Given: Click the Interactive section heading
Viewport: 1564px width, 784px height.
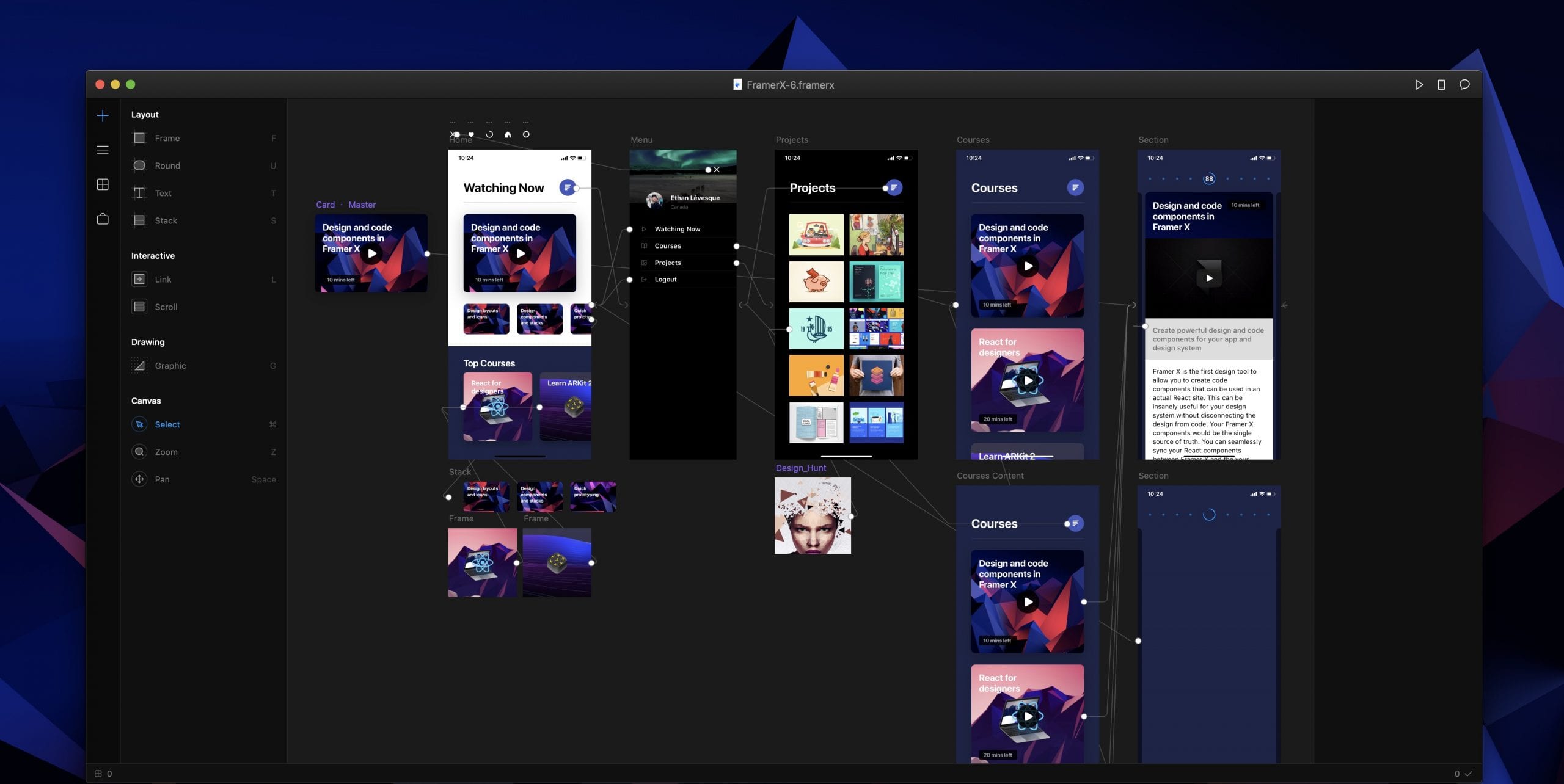Looking at the screenshot, I should point(153,256).
